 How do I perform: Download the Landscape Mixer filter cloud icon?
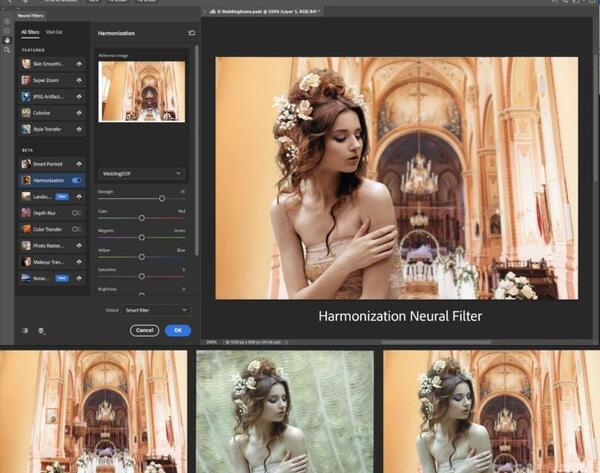coord(79,196)
